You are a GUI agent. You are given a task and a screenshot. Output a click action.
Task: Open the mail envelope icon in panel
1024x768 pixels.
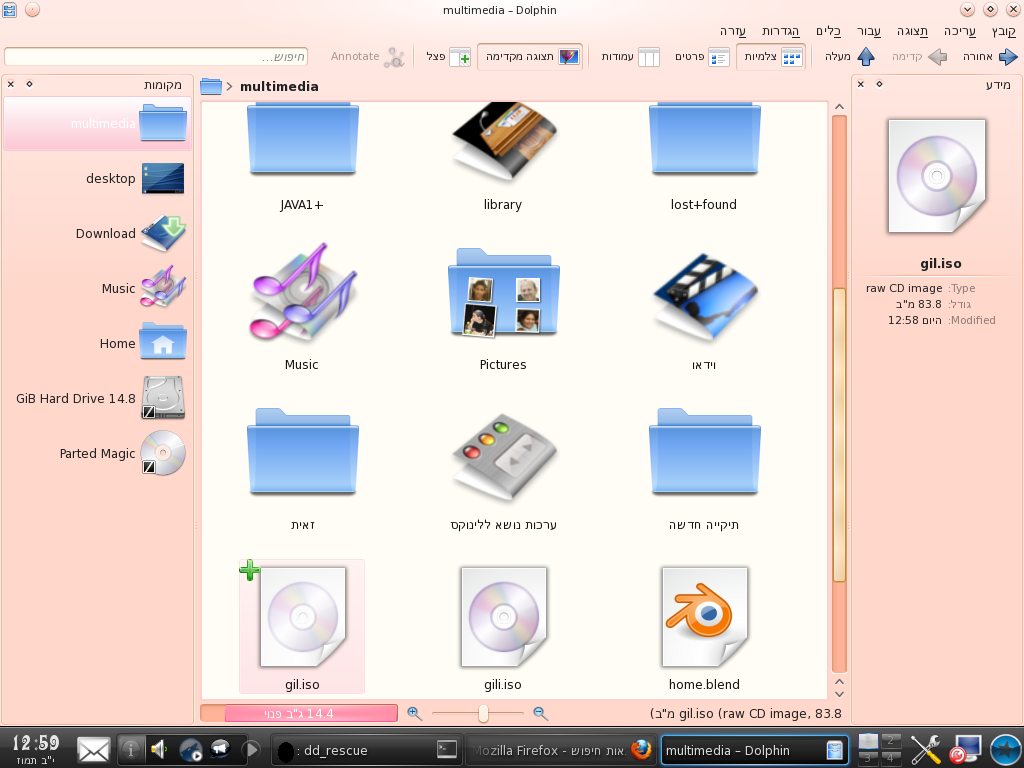tap(93, 750)
